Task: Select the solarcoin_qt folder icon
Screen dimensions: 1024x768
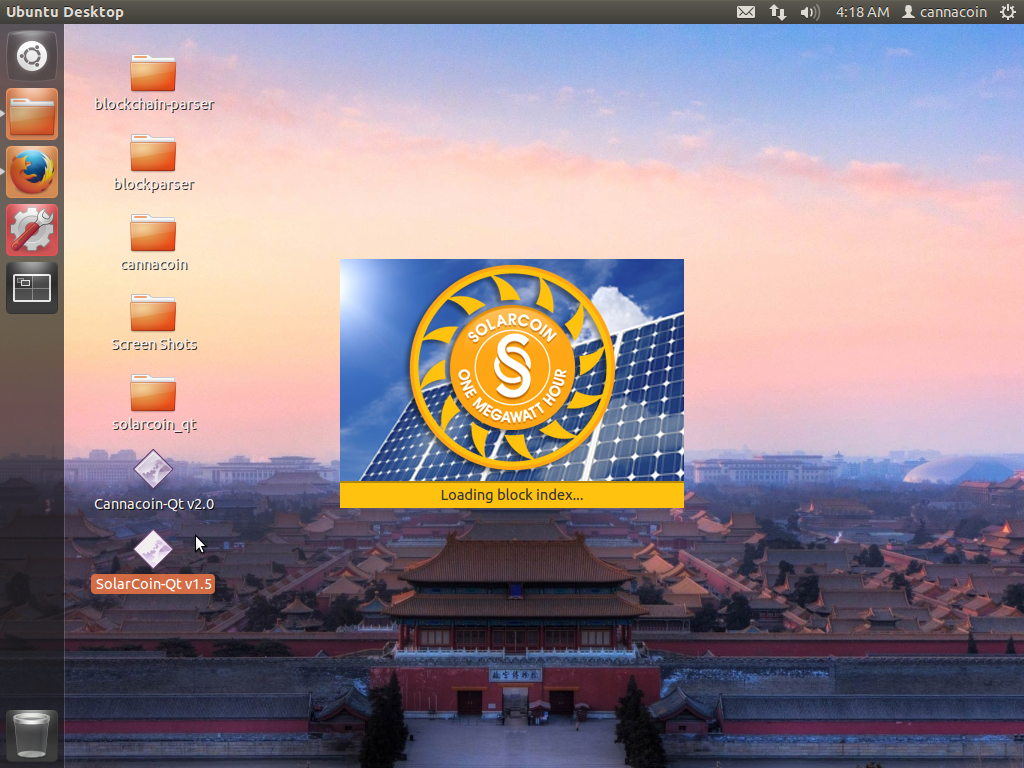Action: click(x=153, y=393)
